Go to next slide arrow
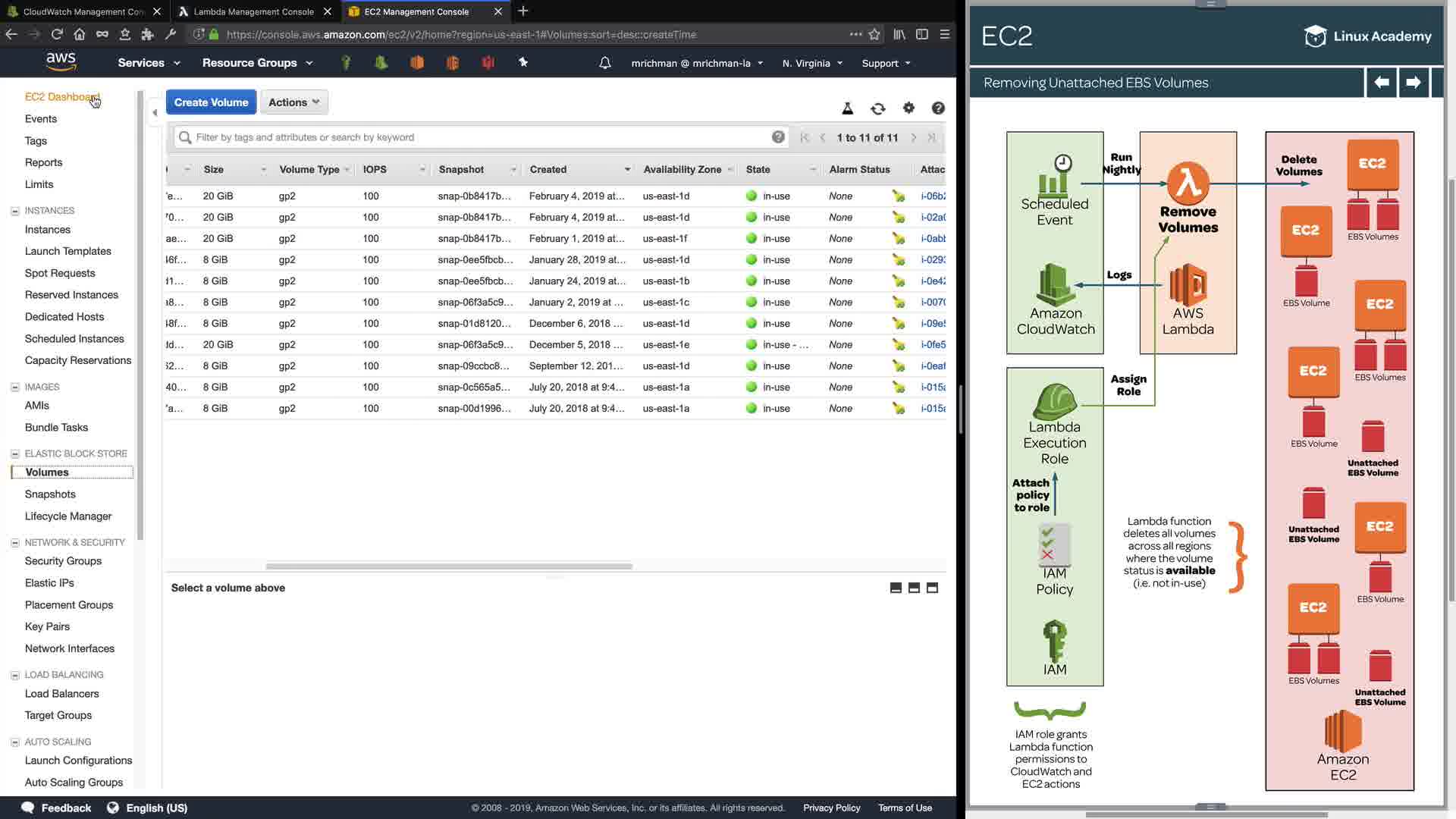This screenshot has height=819, width=1456. point(1413,82)
